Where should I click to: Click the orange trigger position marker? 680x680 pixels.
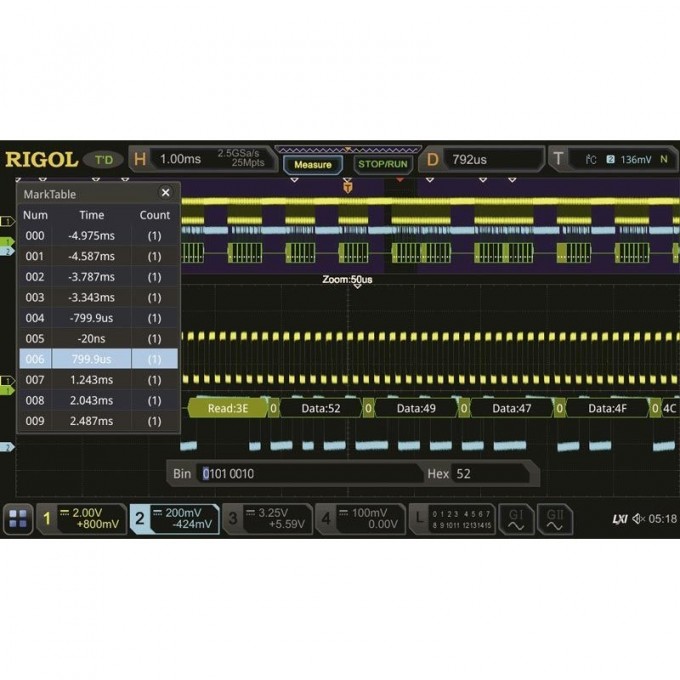coord(347,186)
